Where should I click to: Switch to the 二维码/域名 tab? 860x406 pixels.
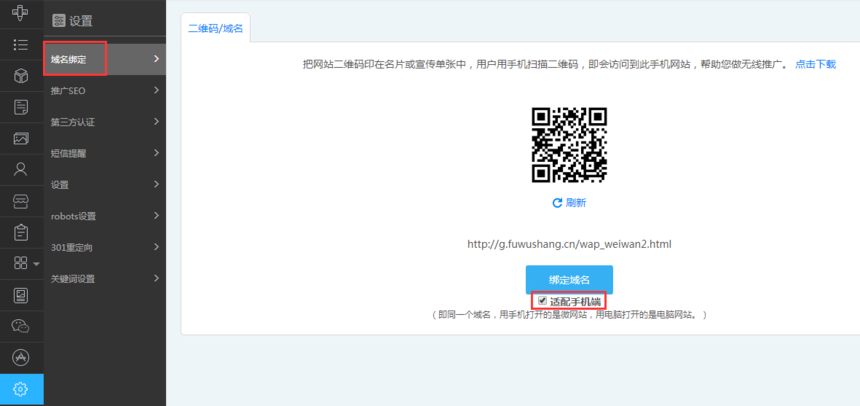pos(216,29)
